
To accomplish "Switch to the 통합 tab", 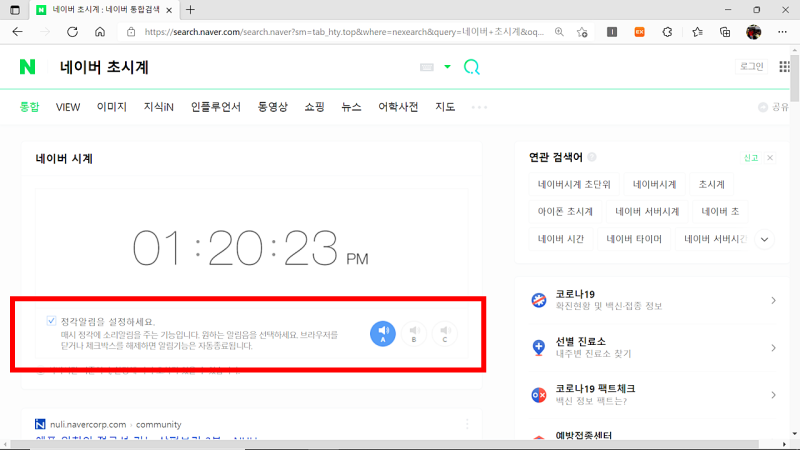I will [x=29, y=107].
